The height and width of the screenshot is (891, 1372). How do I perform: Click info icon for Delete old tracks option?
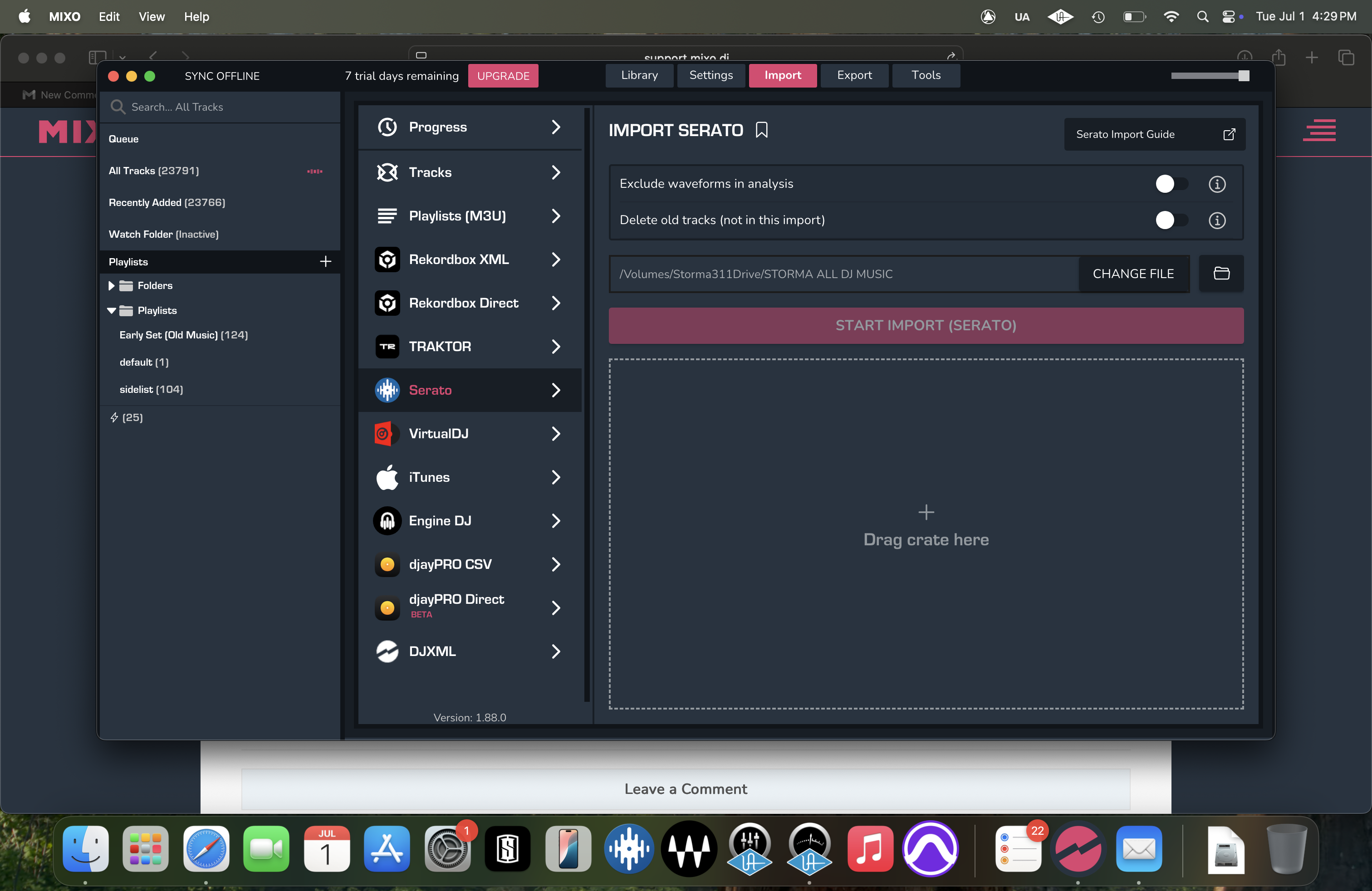tap(1217, 220)
